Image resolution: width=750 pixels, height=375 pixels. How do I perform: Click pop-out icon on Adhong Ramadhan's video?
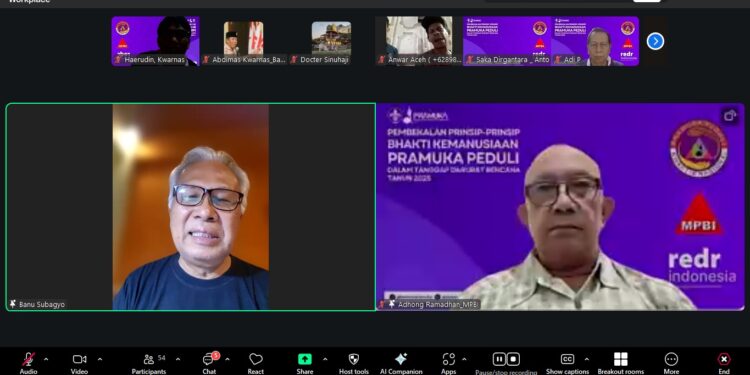point(729,116)
